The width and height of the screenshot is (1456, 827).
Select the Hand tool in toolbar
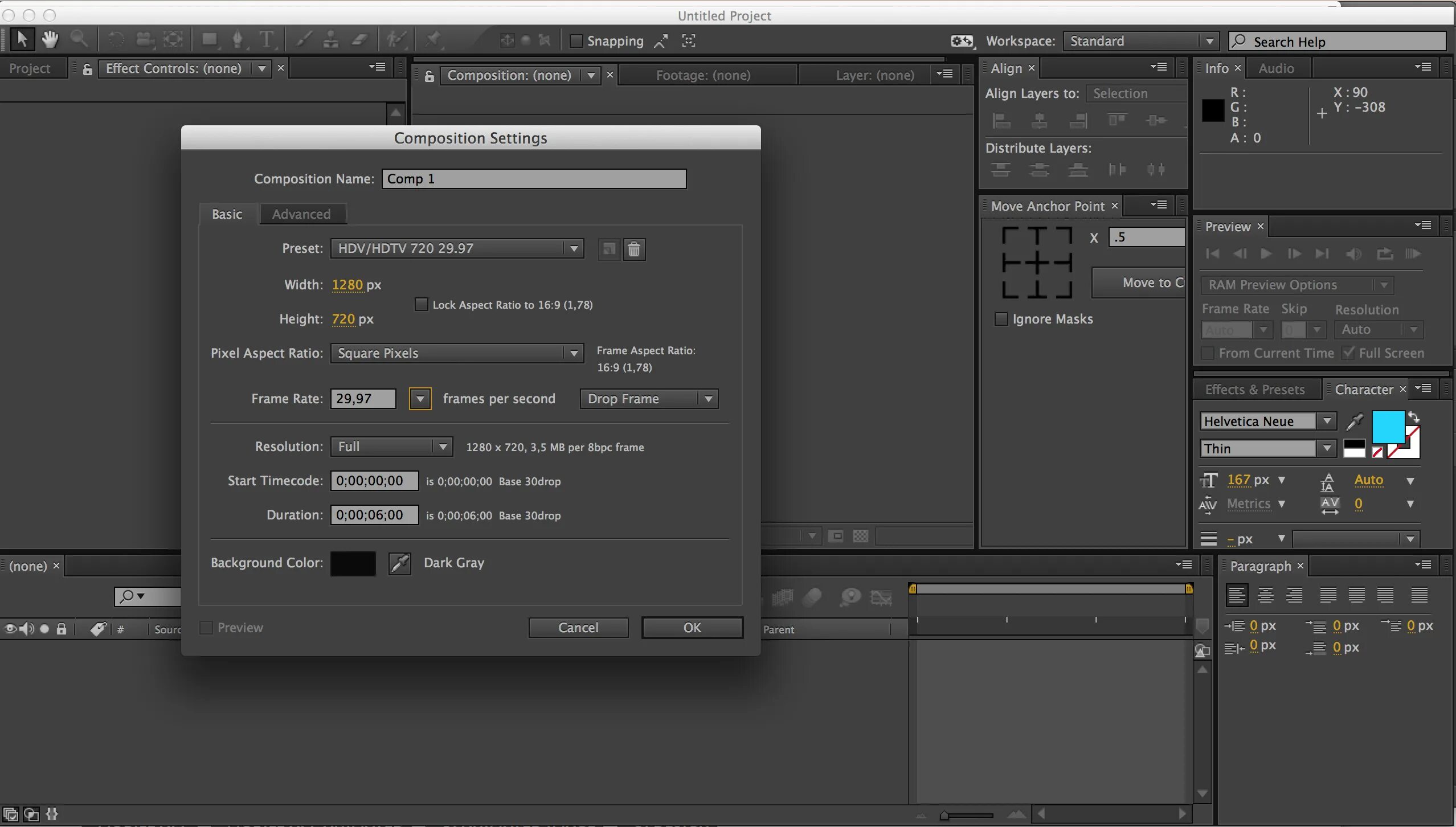click(50, 40)
